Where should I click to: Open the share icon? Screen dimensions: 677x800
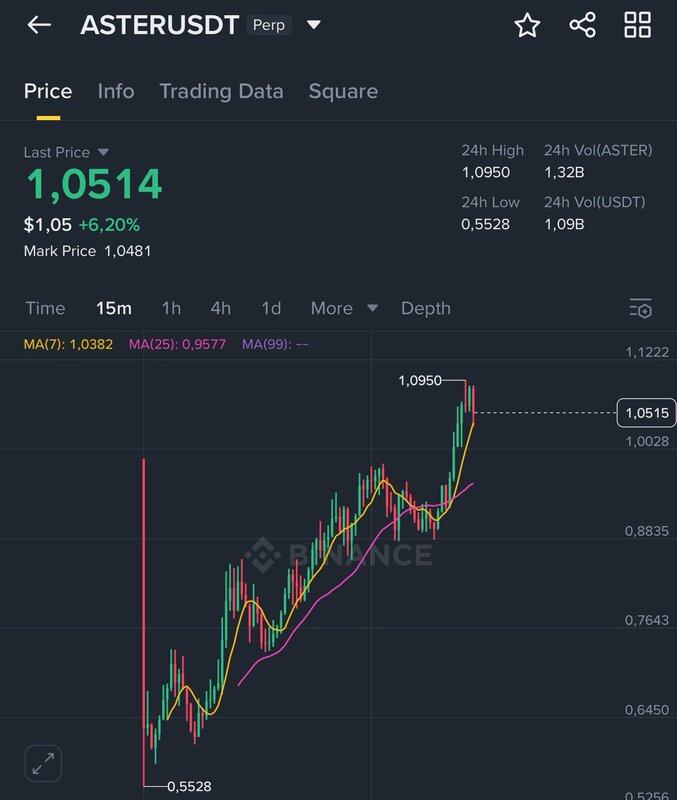[x=582, y=25]
